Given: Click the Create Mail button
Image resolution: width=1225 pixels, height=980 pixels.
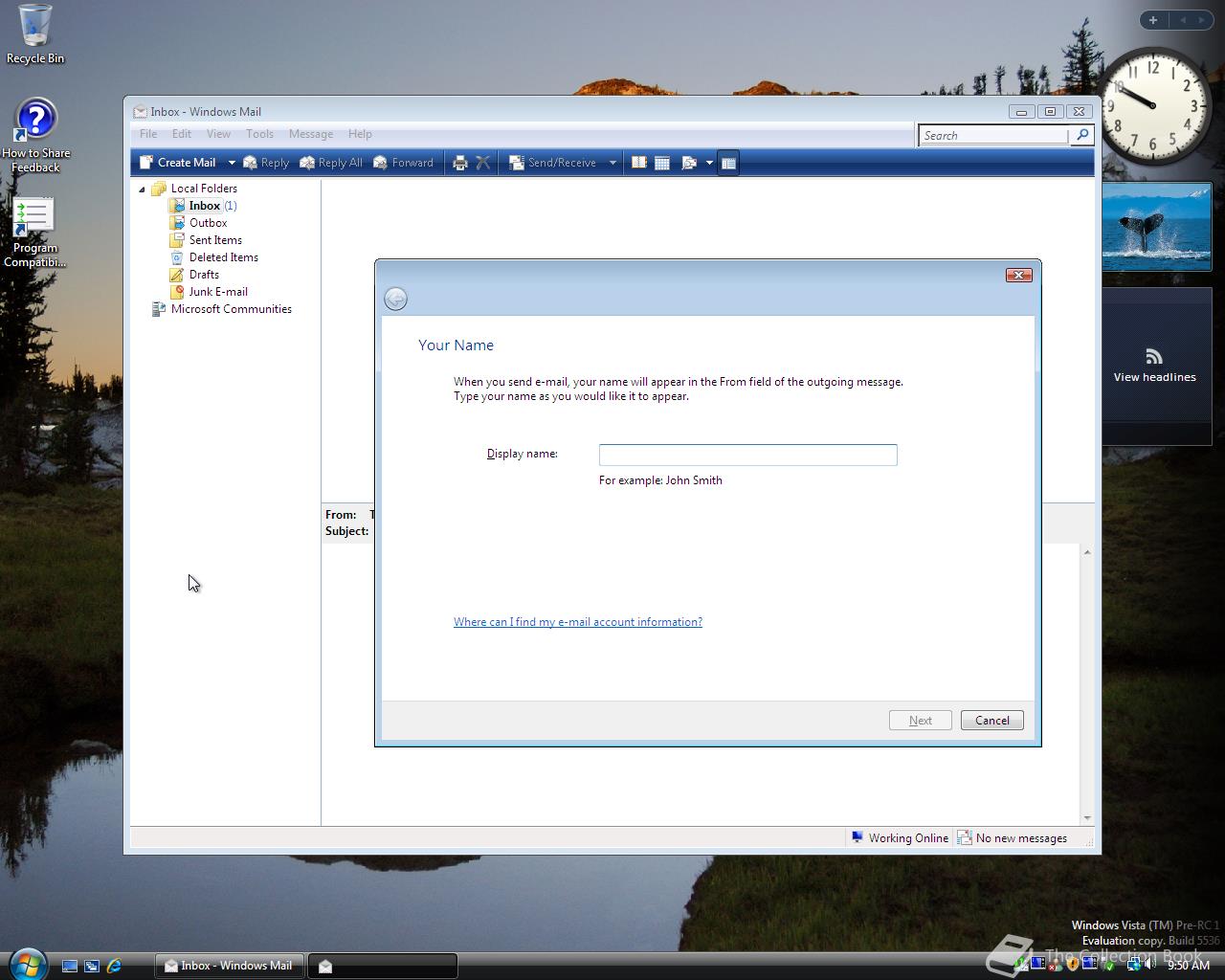Looking at the screenshot, I should pos(178,163).
